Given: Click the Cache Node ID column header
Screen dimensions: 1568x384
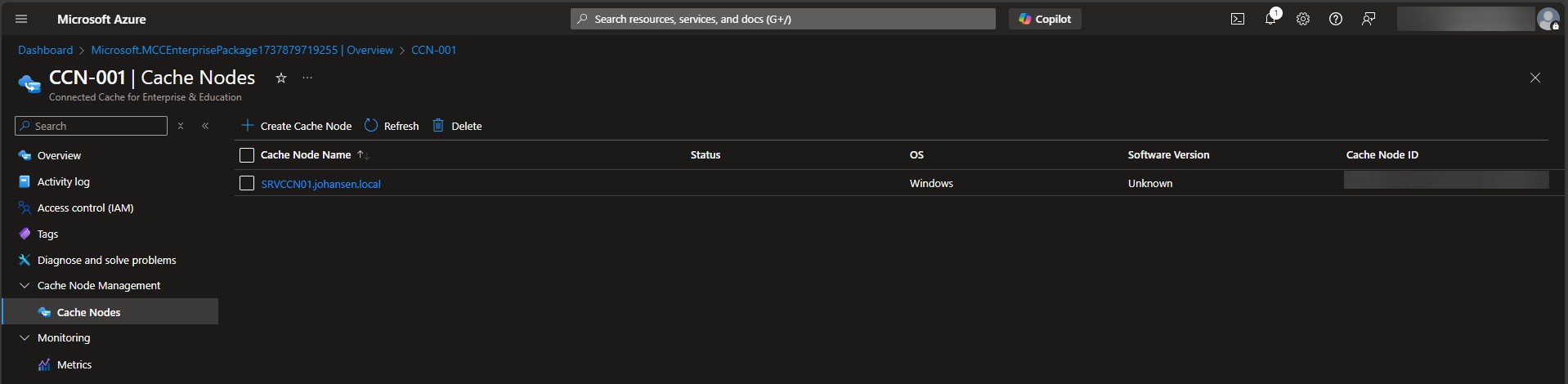Looking at the screenshot, I should (x=1382, y=154).
